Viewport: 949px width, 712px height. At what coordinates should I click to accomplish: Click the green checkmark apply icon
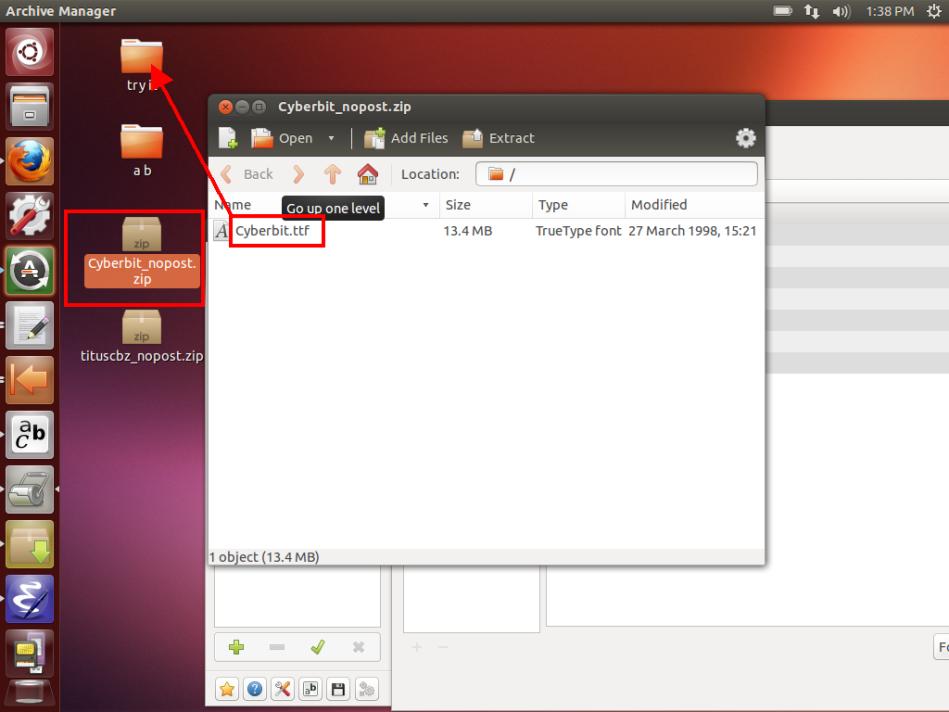[317, 647]
